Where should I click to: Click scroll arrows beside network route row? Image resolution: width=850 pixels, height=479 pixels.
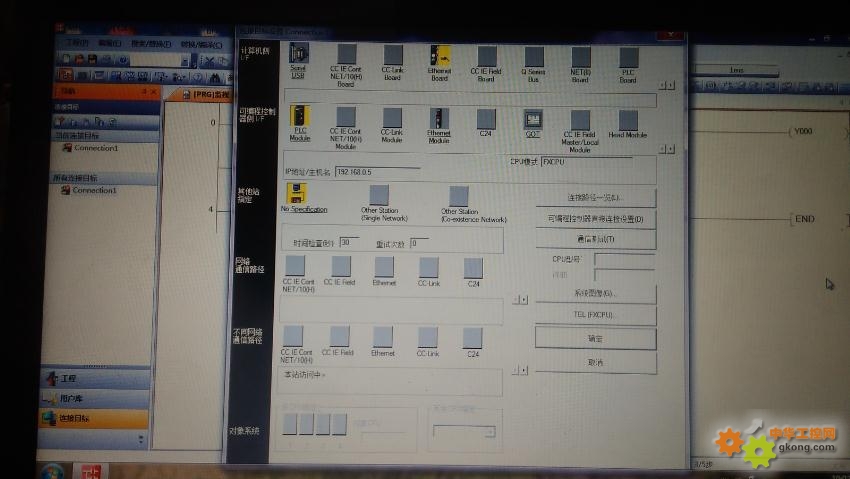[520, 300]
